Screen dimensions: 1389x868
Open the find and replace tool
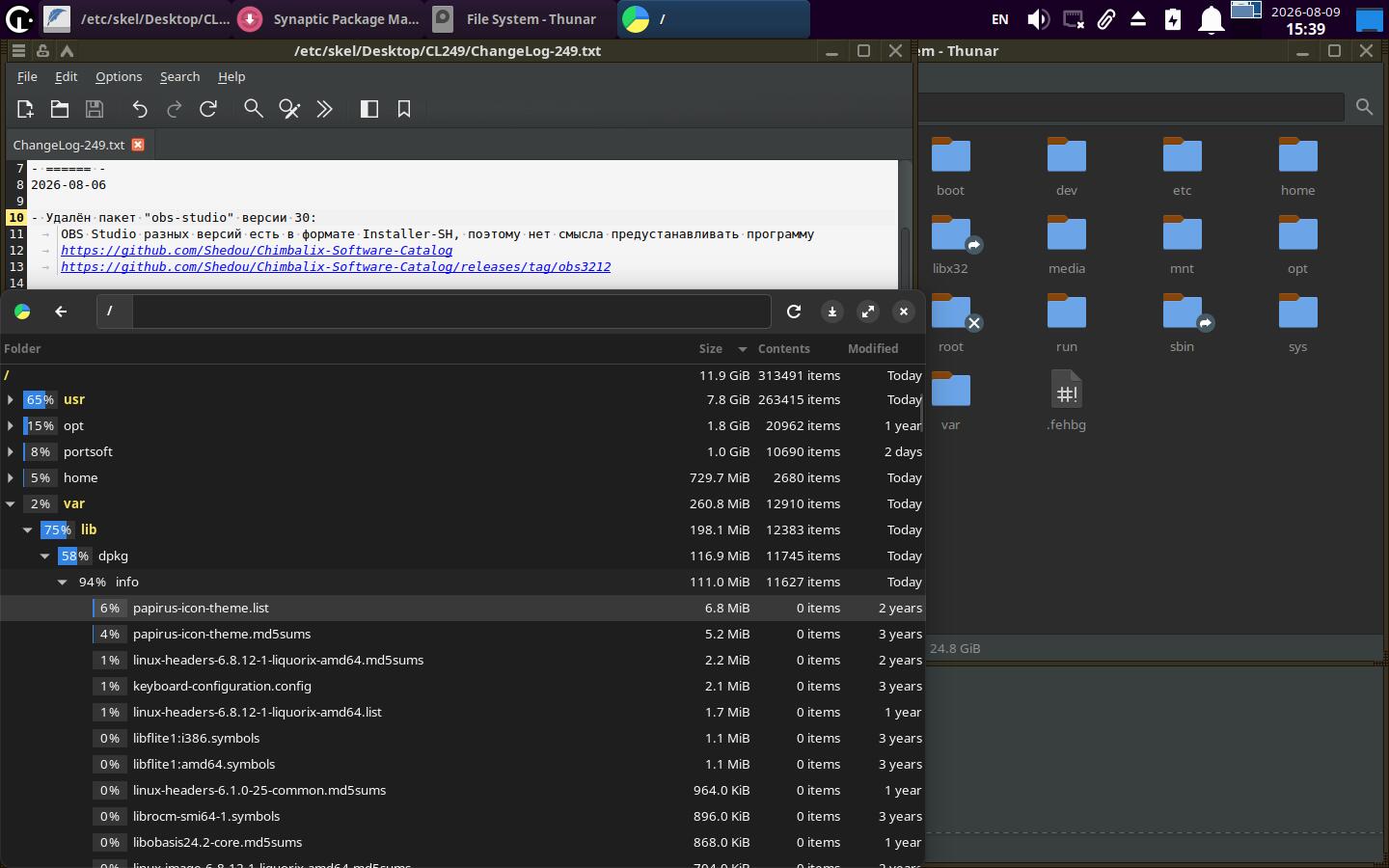pos(289,109)
